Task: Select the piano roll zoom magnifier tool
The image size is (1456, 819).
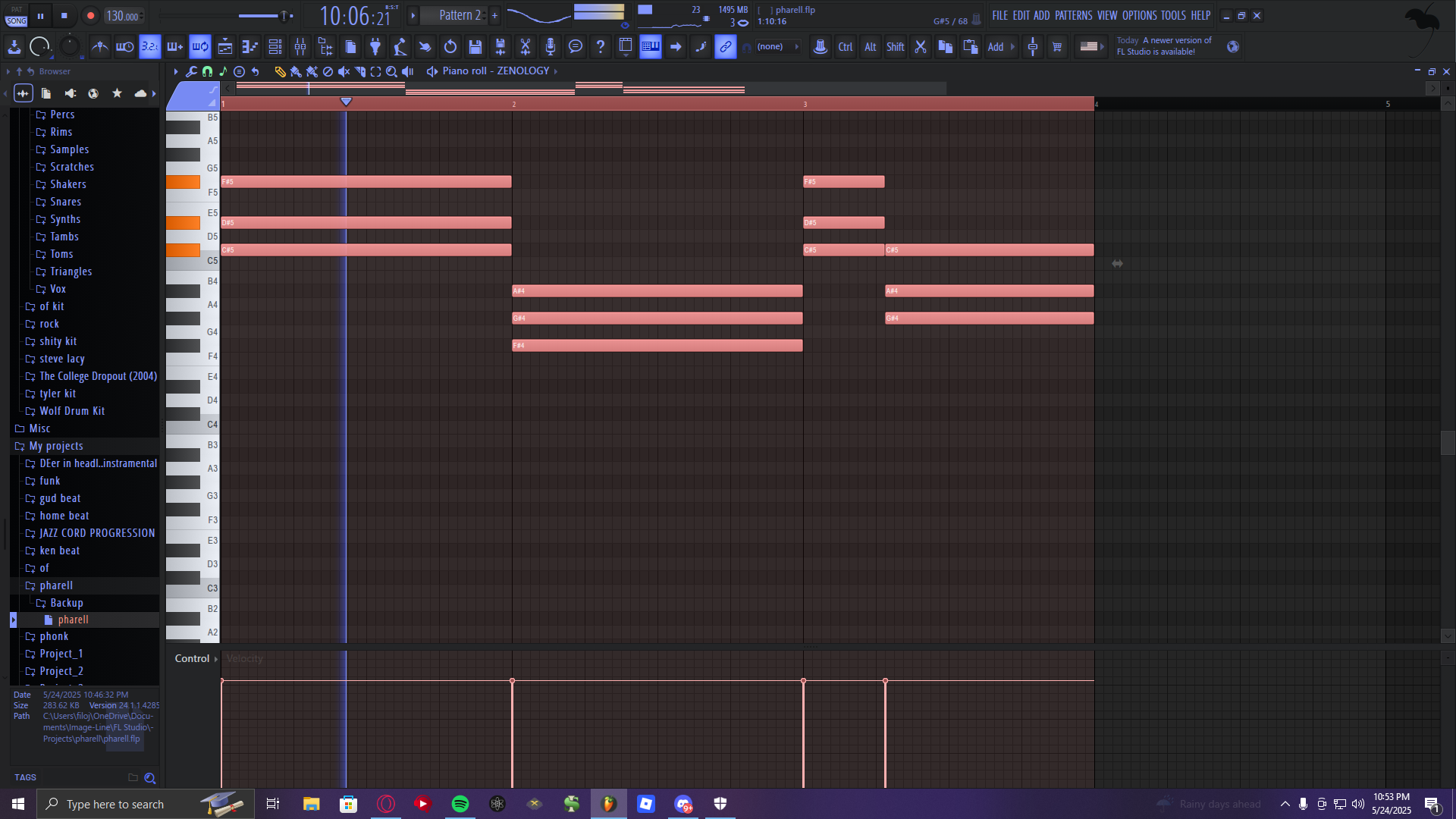Action: click(x=391, y=71)
